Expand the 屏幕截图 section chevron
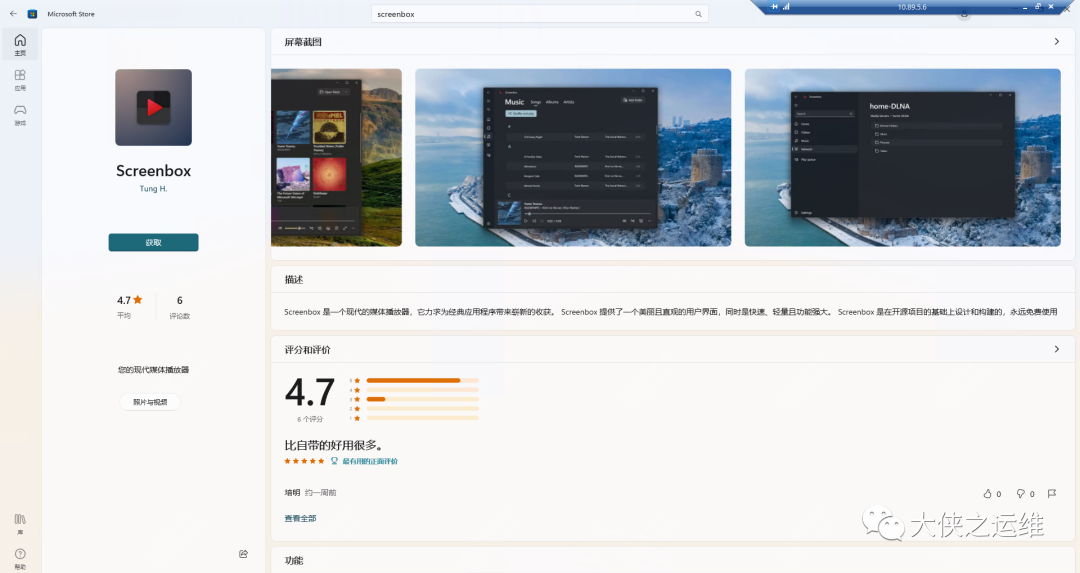 (1057, 42)
